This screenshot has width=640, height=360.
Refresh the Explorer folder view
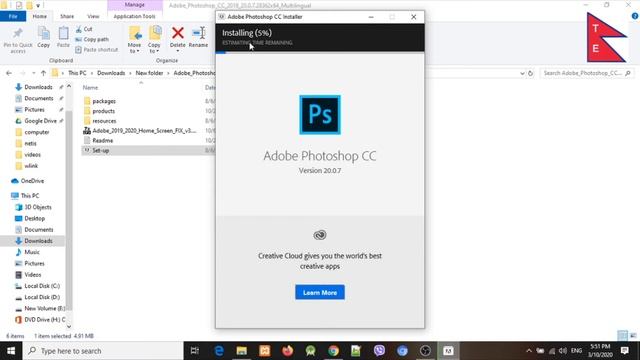pos(530,73)
